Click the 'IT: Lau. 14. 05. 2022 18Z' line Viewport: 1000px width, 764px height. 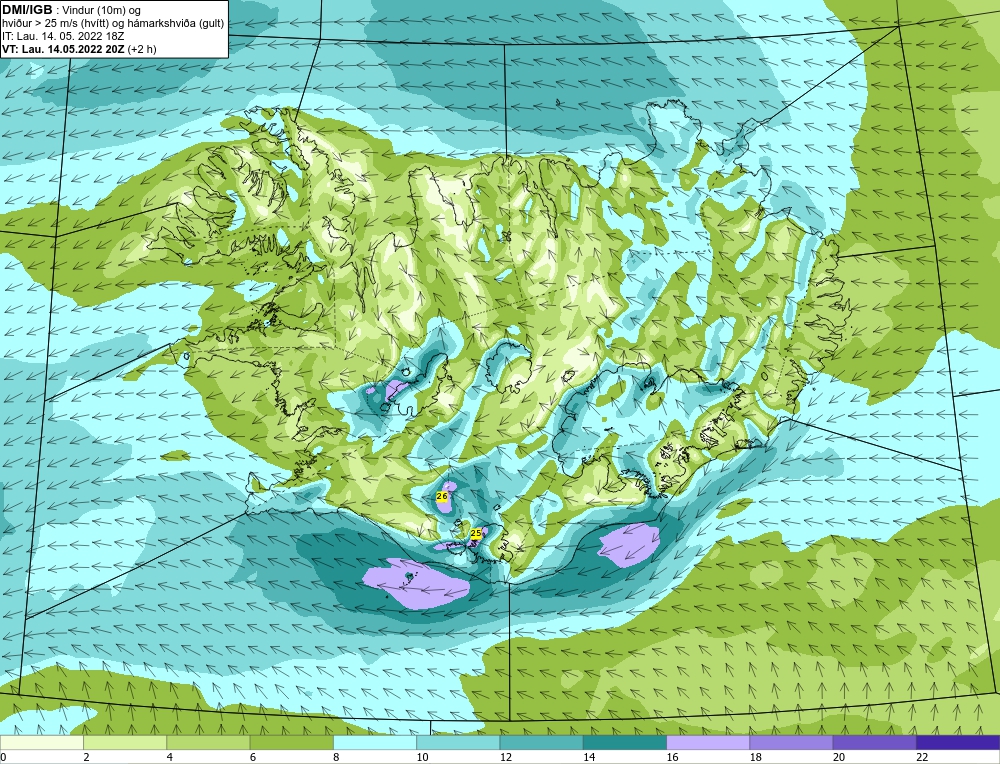63,36
